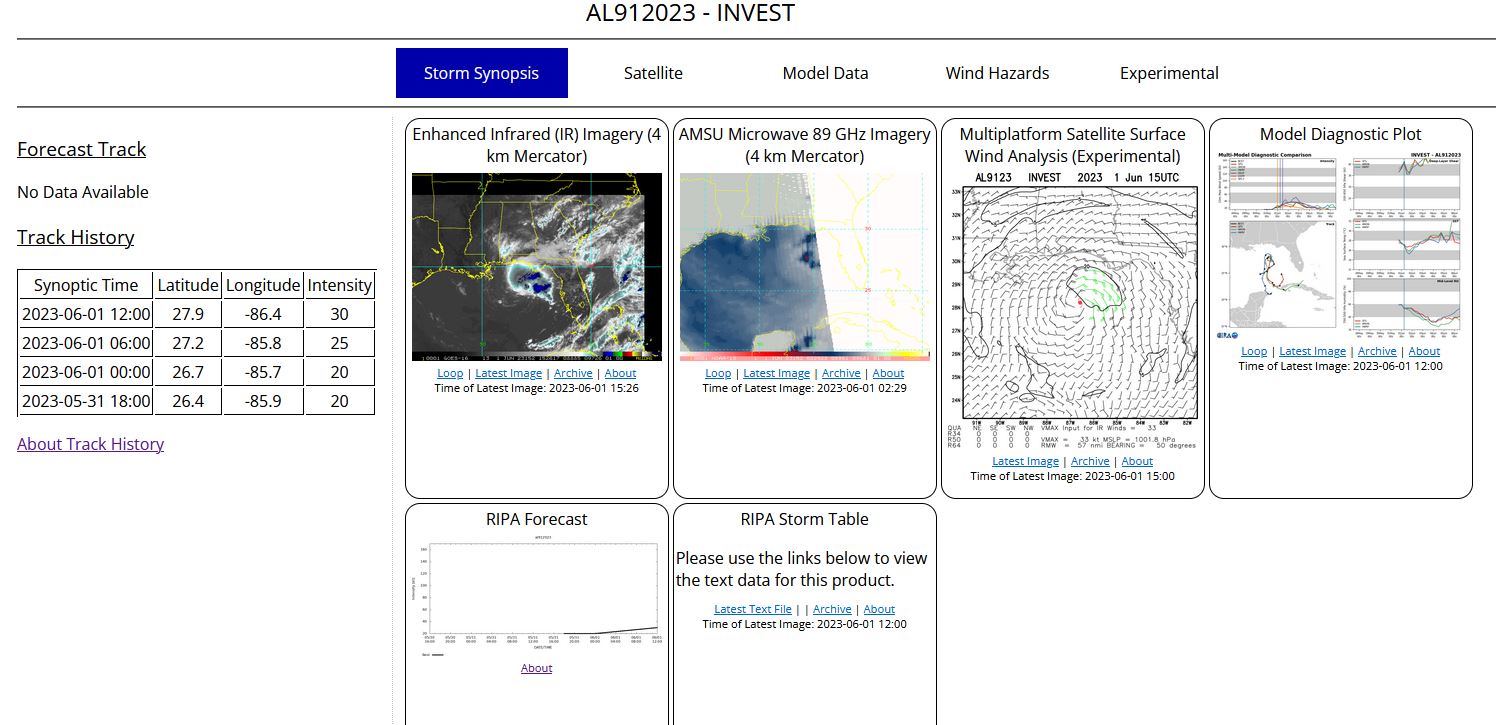Open About link under Model Diagnostic Plot

(1424, 351)
